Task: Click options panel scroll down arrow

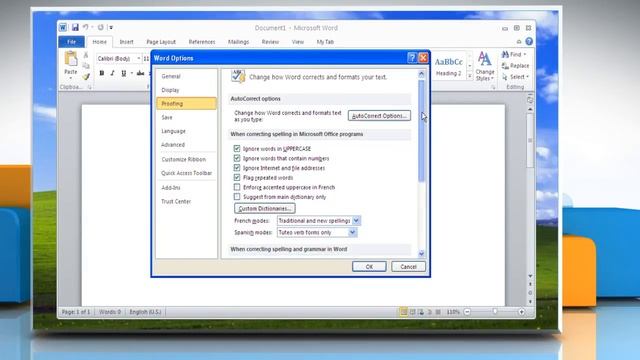Action: pos(421,253)
